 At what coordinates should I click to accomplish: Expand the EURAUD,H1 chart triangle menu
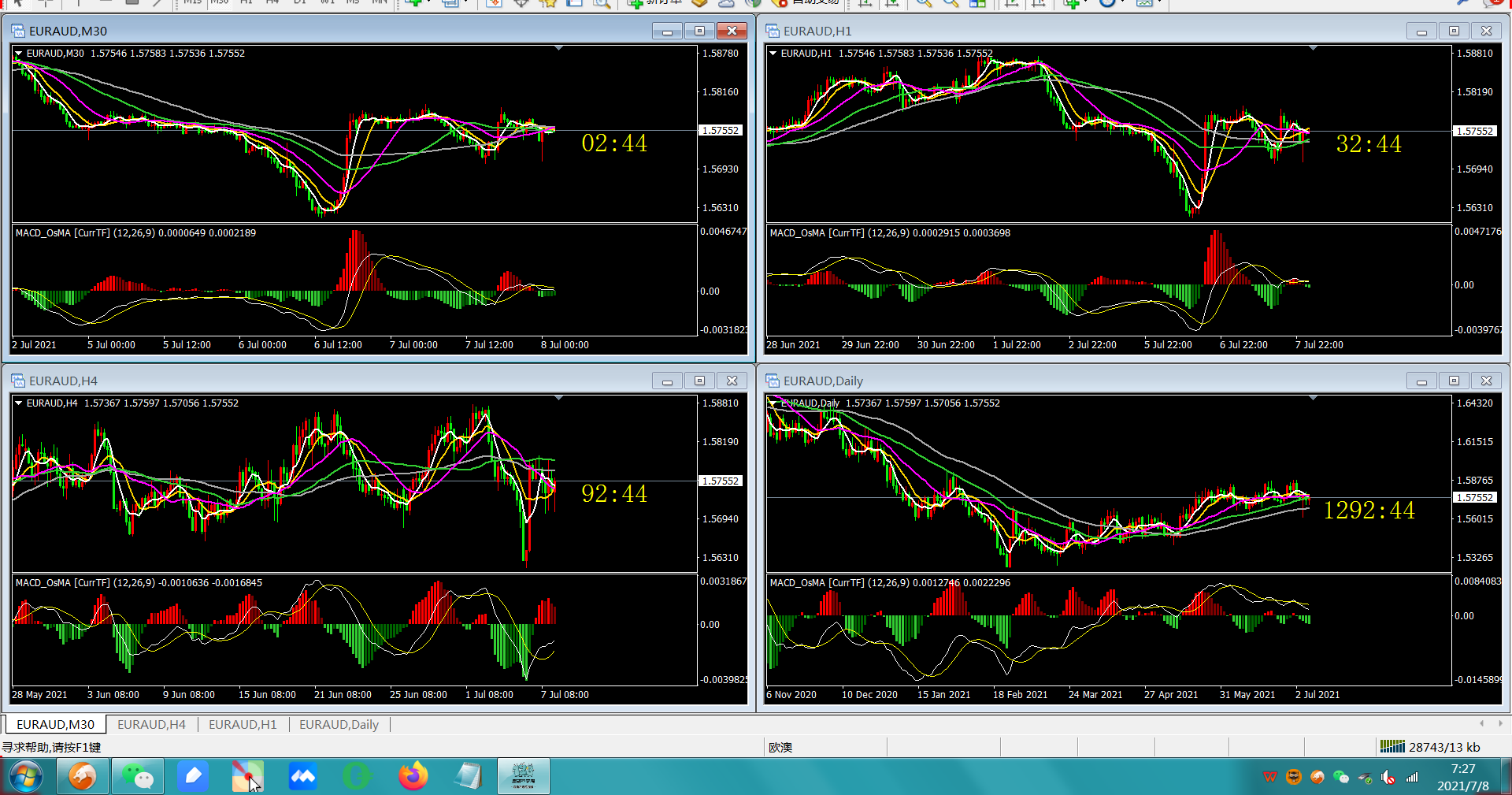point(773,54)
